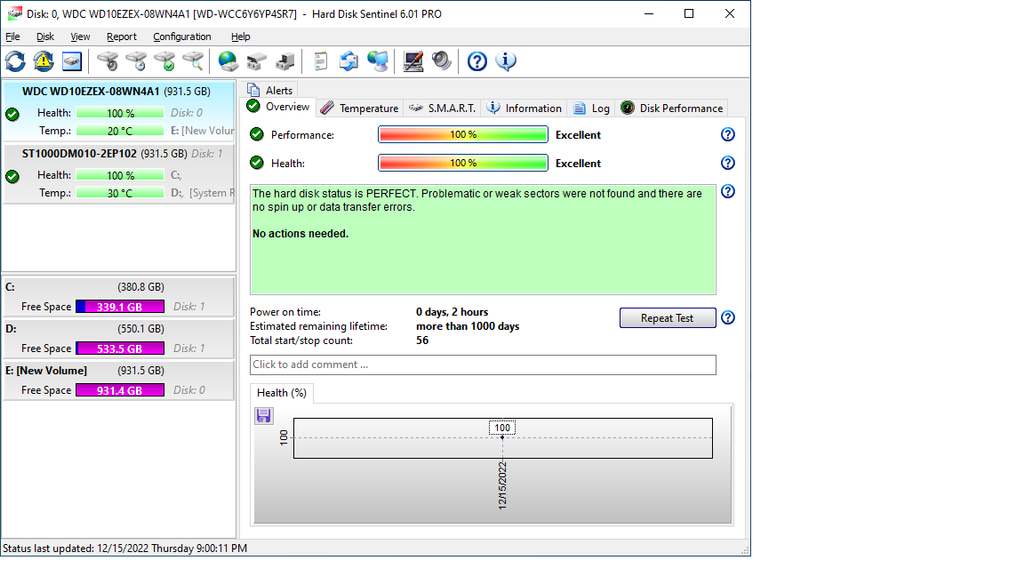1024x576 pixels.
Task: Open the View menu
Action: click(x=80, y=37)
